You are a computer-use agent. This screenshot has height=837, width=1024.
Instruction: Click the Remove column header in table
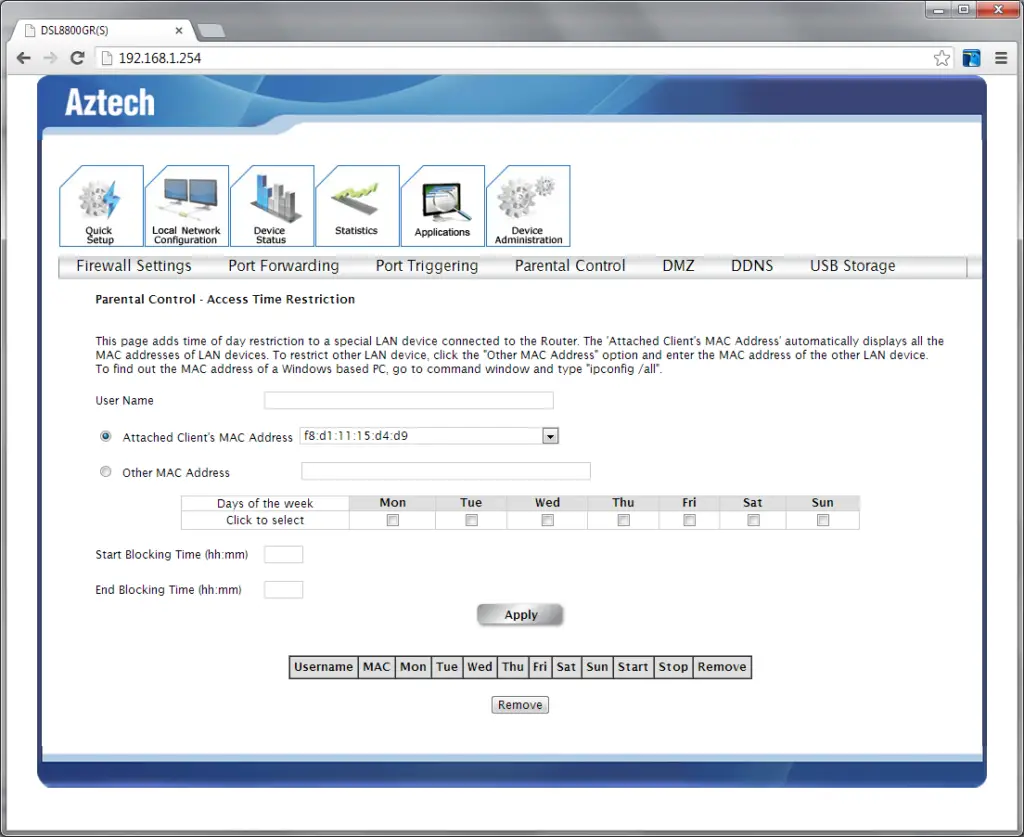coord(722,667)
